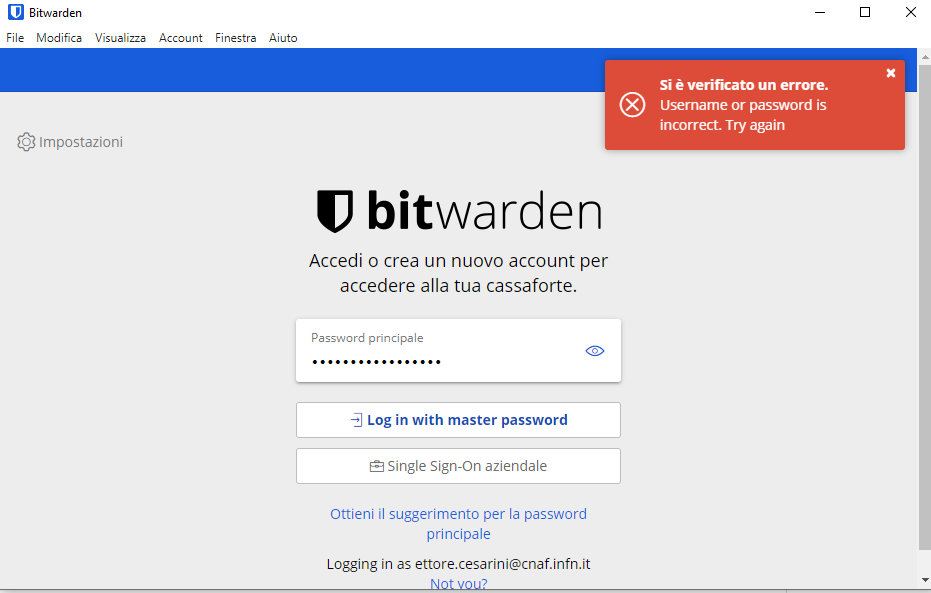The image size is (931, 593).
Task: Get the master password hint link
Action: pos(458,524)
